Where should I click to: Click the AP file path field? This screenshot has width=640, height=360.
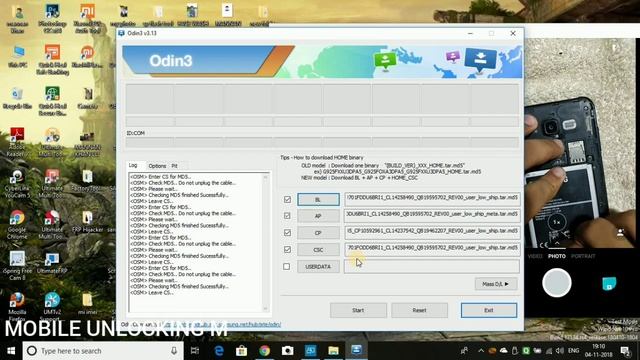pos(432,215)
